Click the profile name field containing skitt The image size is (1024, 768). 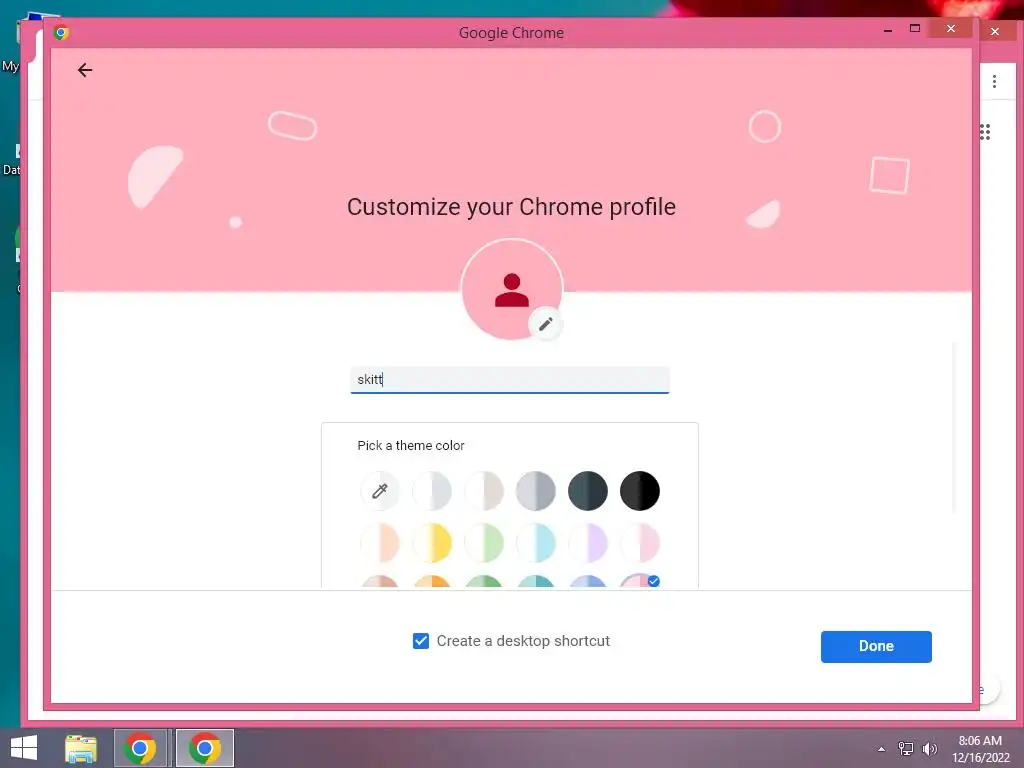(509, 380)
